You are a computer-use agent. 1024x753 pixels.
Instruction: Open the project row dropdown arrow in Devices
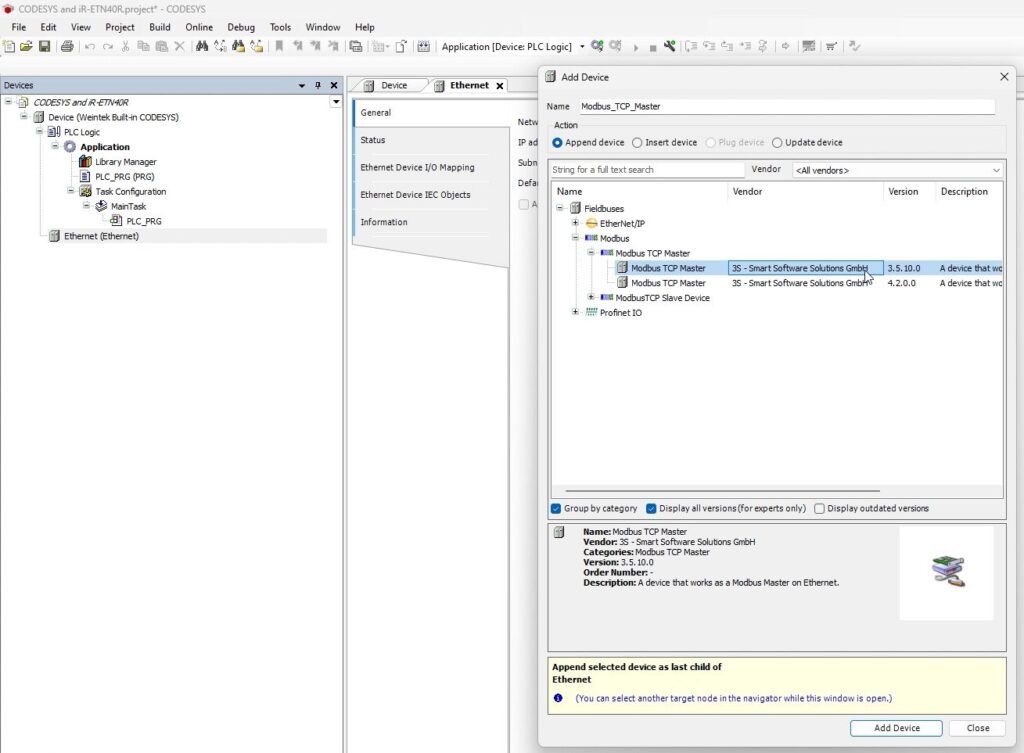click(x=336, y=102)
